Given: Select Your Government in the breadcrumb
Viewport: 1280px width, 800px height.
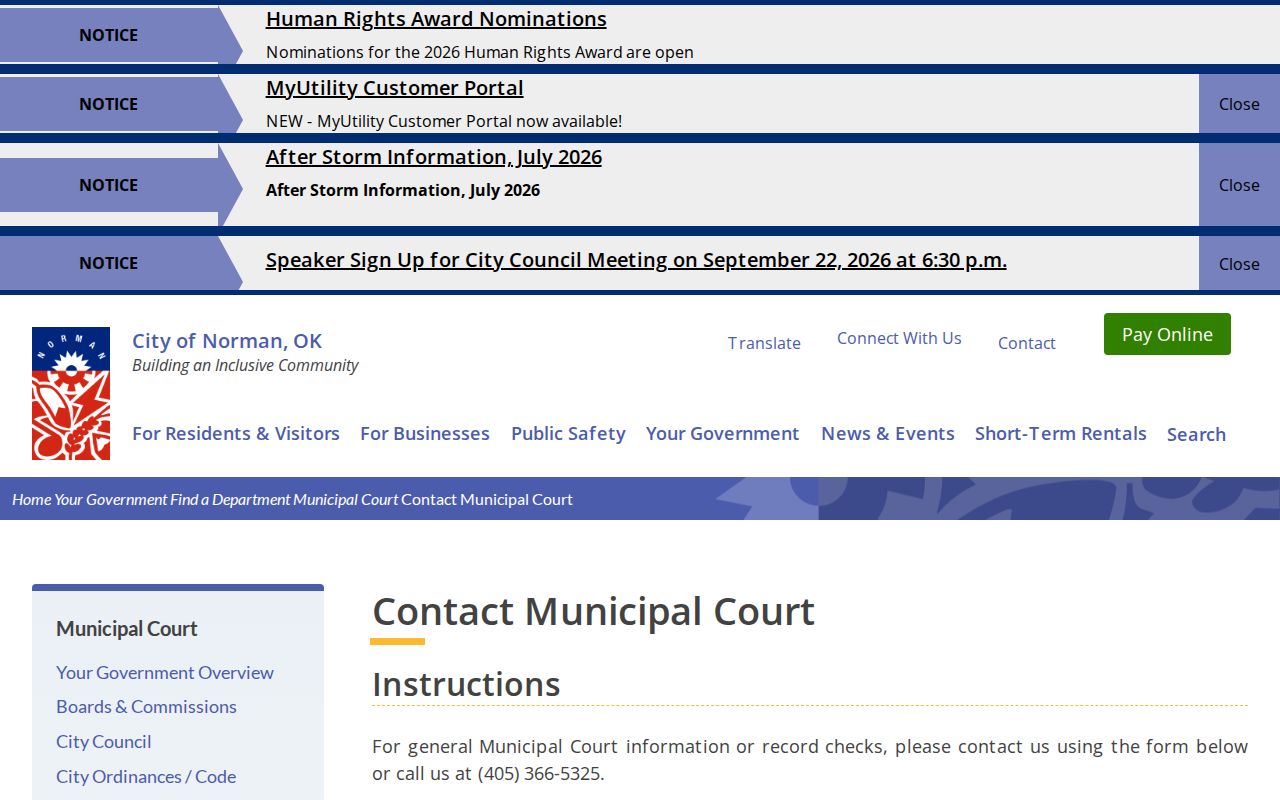Looking at the screenshot, I should tap(111, 499).
